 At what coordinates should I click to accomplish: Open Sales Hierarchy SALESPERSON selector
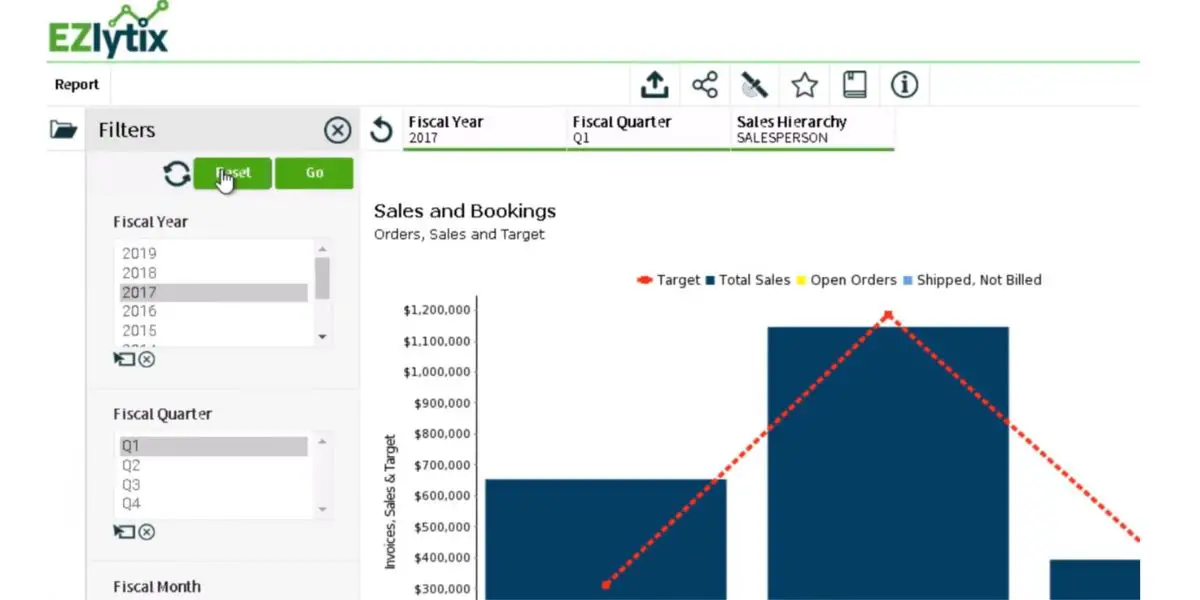pos(813,130)
